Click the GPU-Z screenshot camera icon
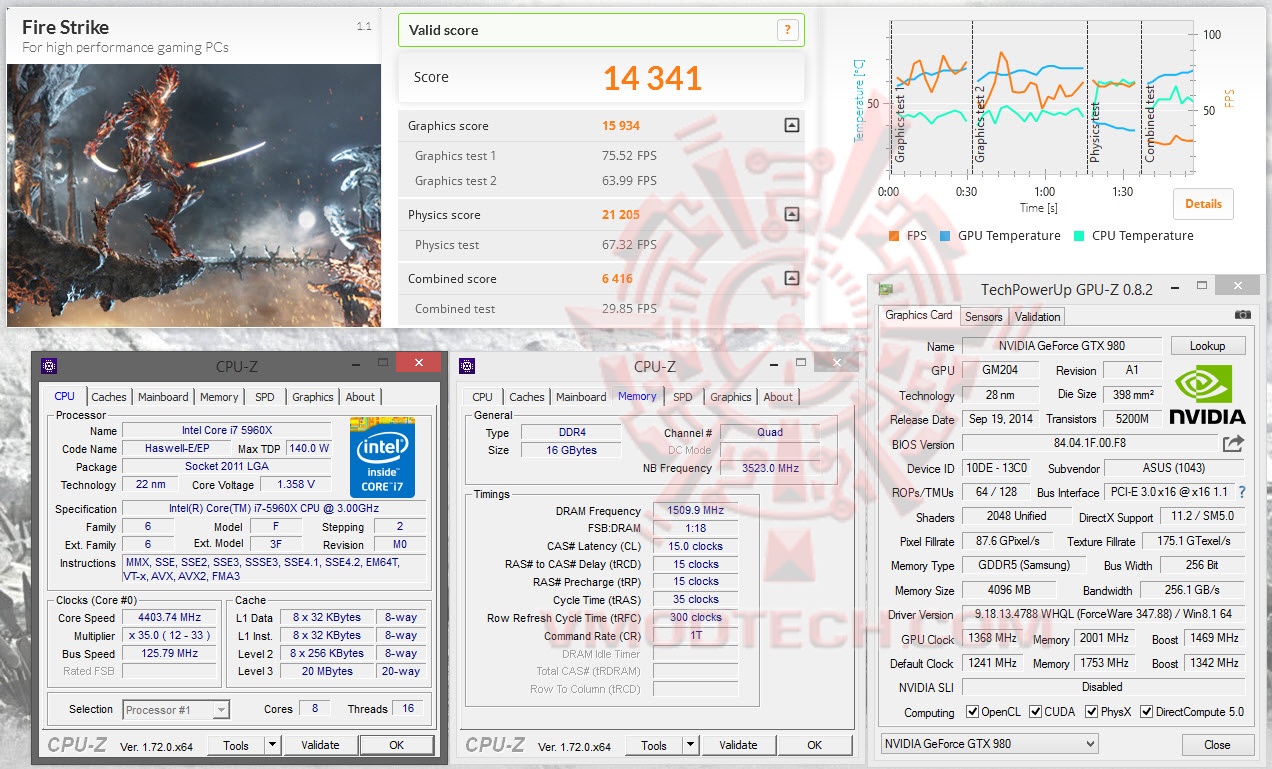This screenshot has height=769, width=1272. point(1243,315)
